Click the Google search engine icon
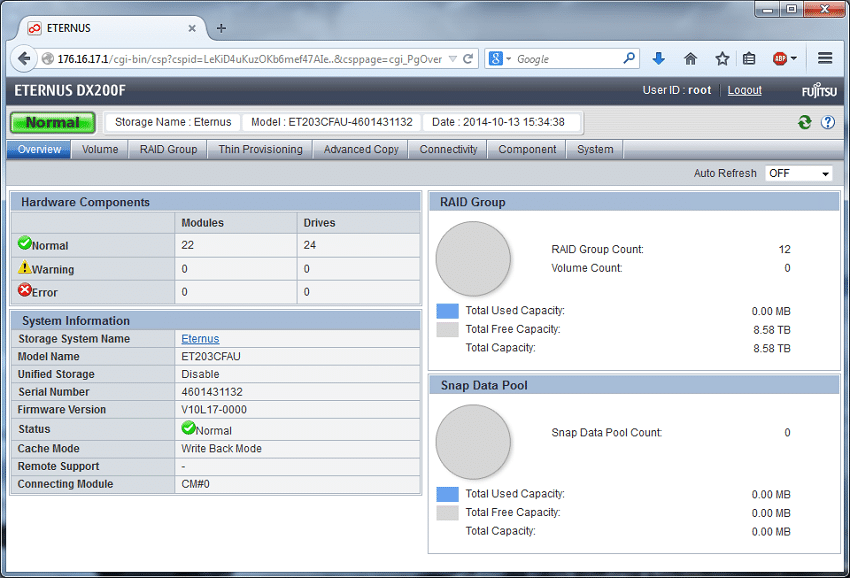The image size is (850, 578). pos(495,58)
